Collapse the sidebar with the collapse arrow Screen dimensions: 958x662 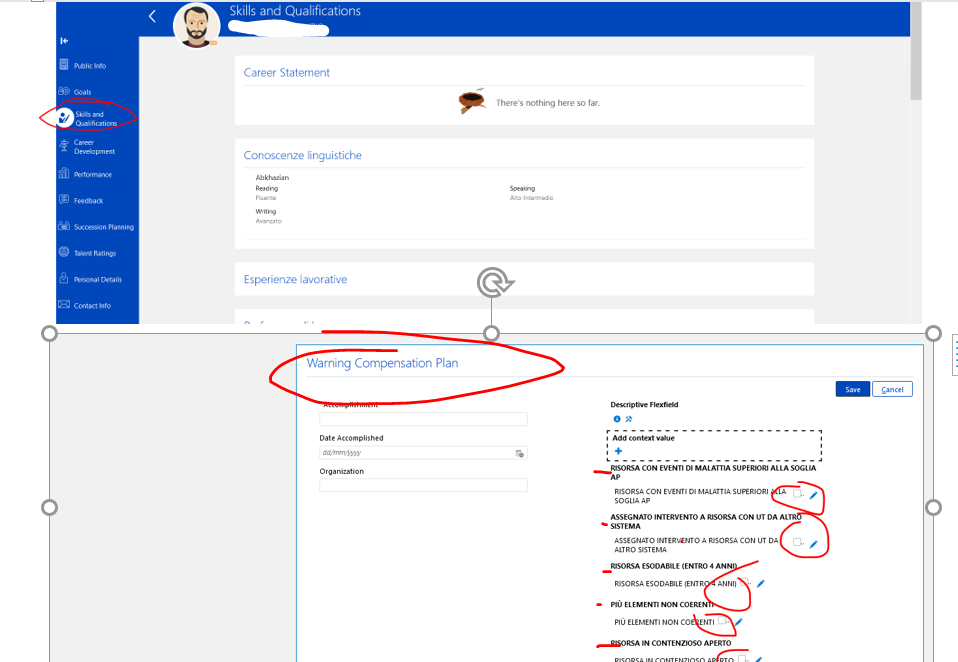point(63,40)
